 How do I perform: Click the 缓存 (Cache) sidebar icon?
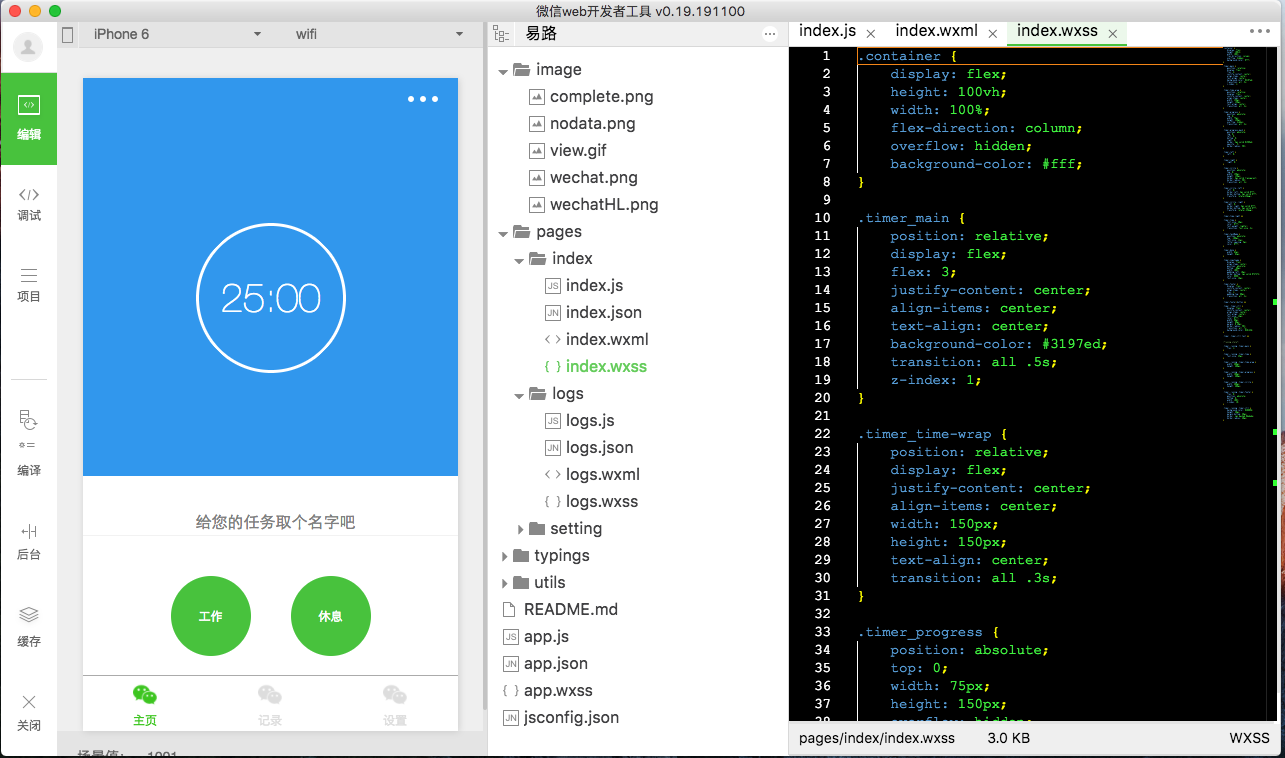(29, 627)
